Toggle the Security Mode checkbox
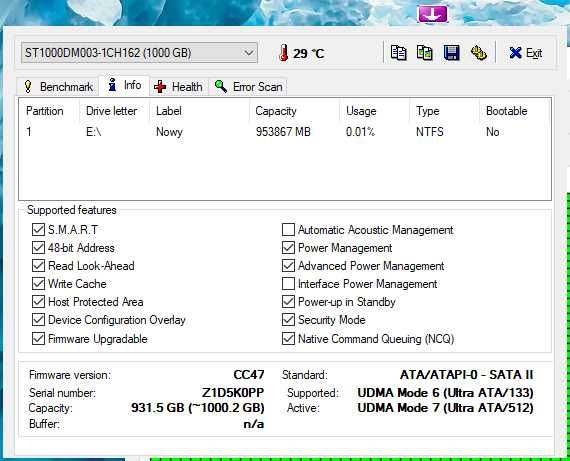Viewport: 570px width, 461px height. coord(288,320)
